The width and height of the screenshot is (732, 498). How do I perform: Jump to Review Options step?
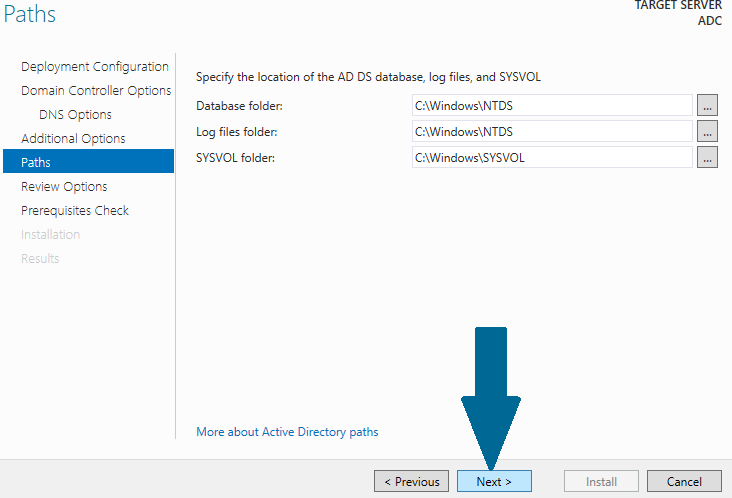point(64,187)
